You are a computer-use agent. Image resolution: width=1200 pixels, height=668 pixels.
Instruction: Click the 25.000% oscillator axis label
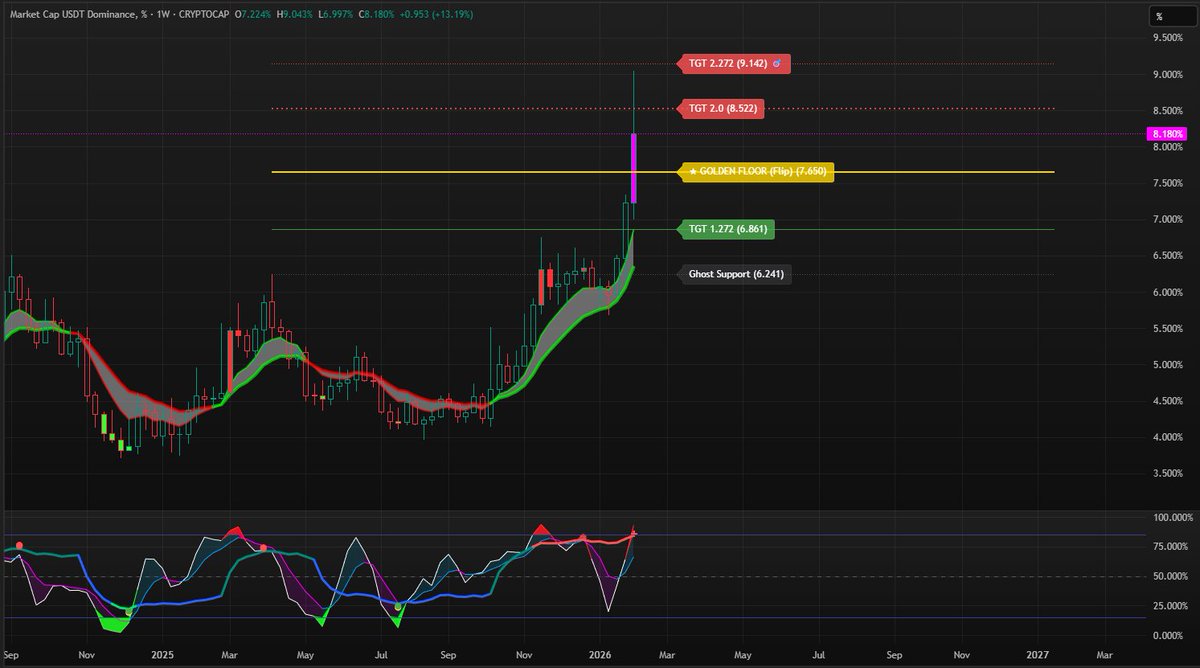tap(1169, 606)
